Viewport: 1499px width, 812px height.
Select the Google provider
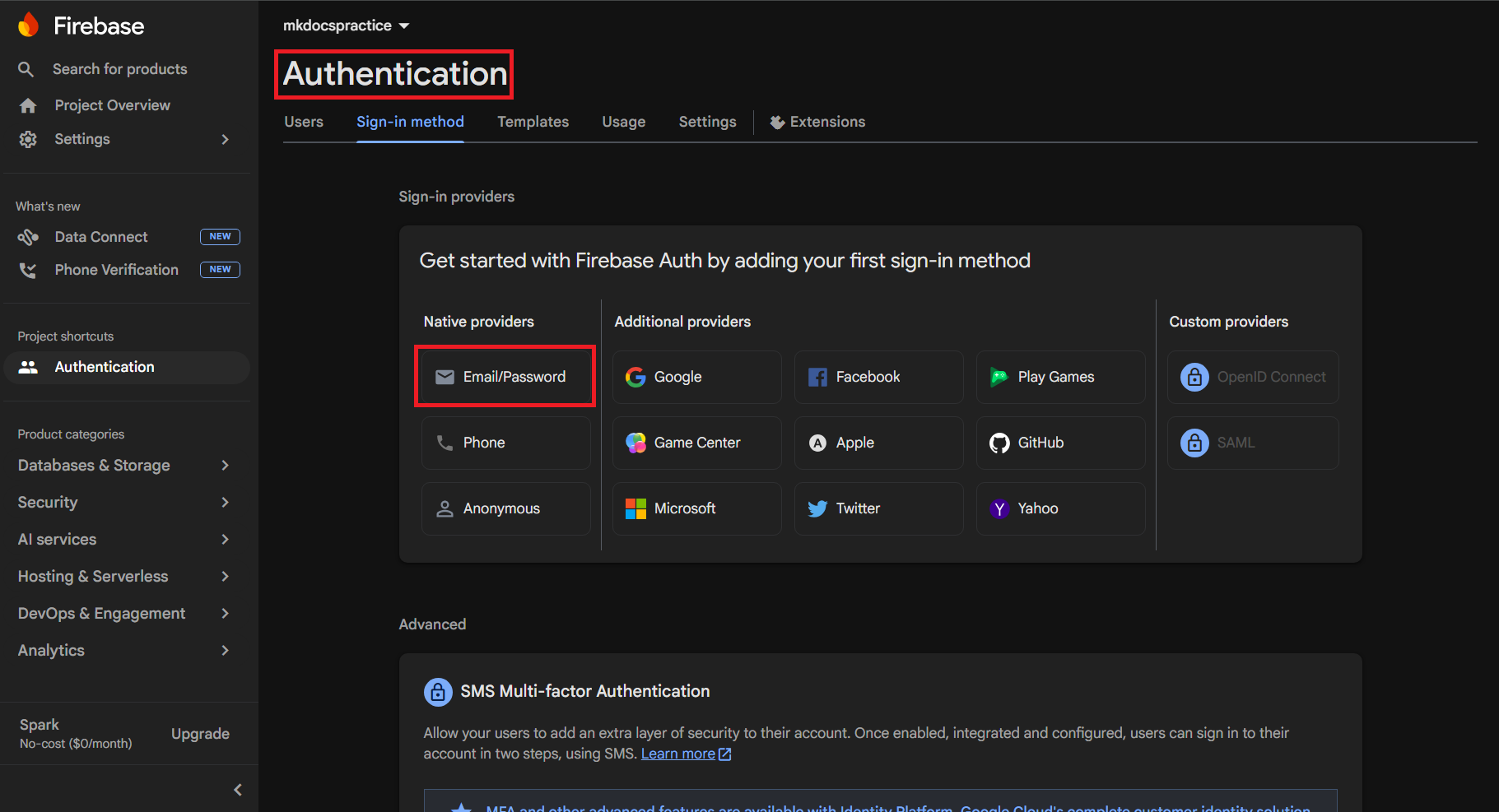pos(696,376)
